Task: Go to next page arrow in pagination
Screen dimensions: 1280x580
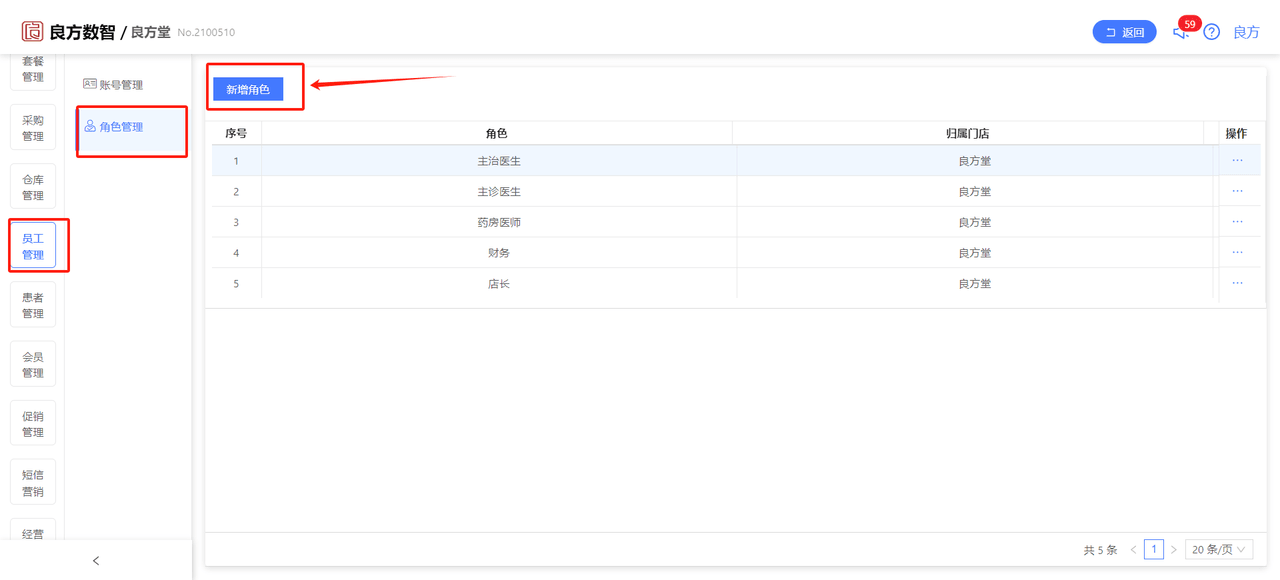Action: tap(1174, 550)
